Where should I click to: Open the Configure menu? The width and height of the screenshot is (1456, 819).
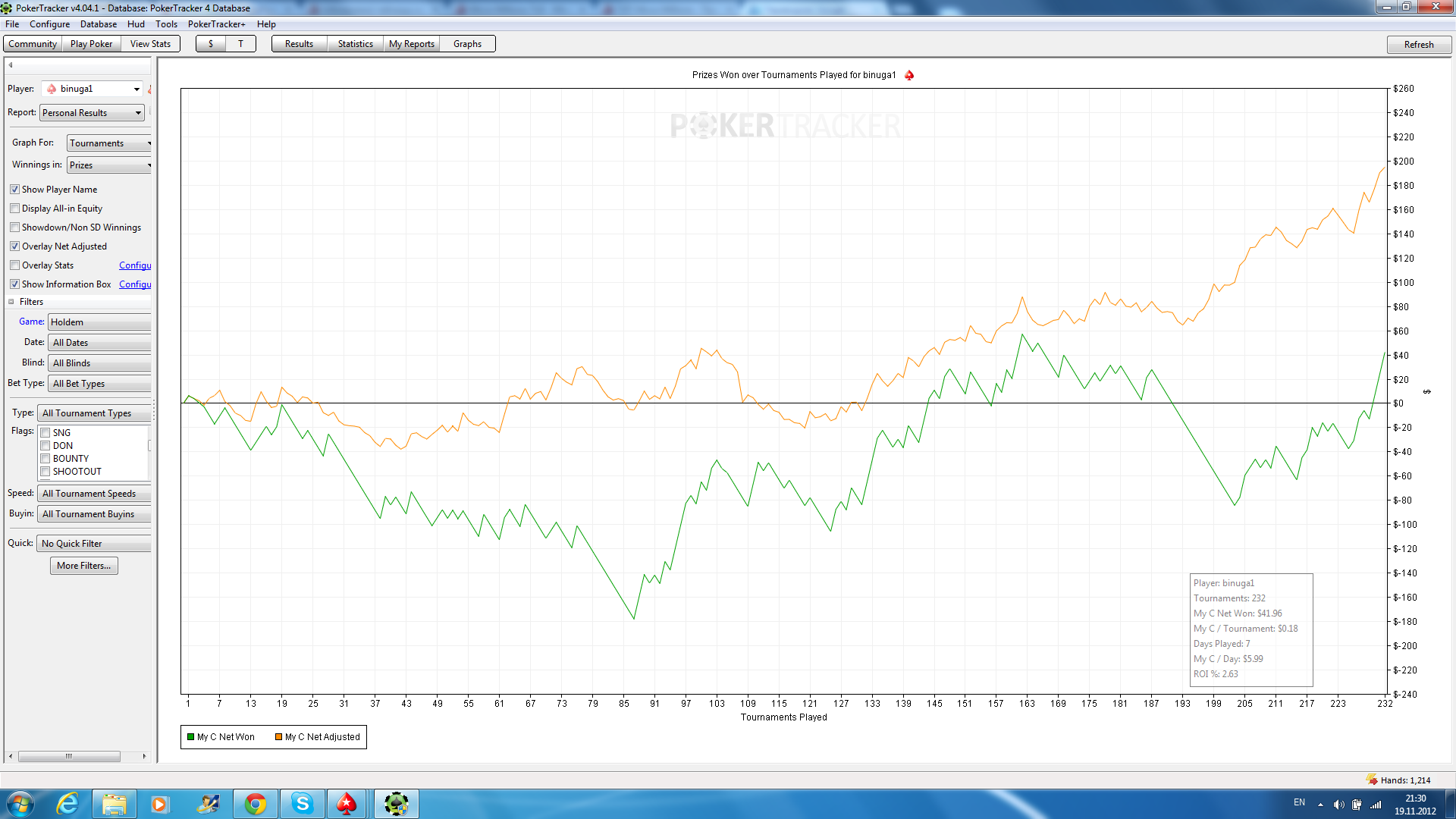pyautogui.click(x=49, y=24)
